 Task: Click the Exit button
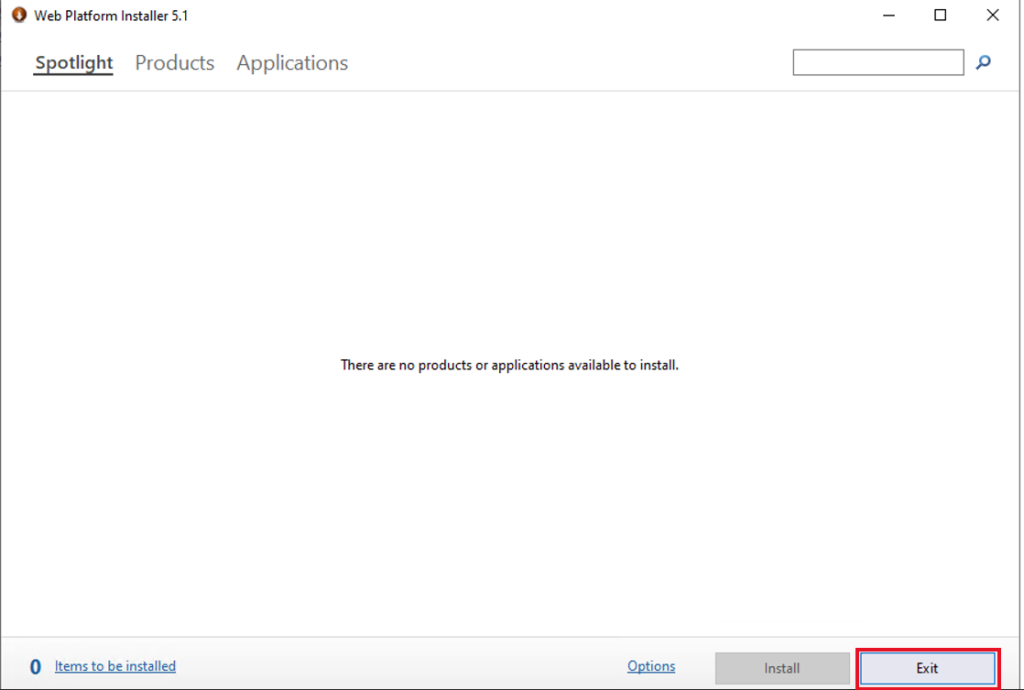click(x=927, y=668)
